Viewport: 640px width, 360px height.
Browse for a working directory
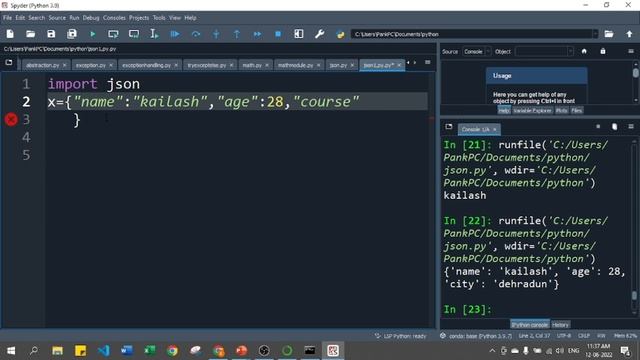pos(609,34)
